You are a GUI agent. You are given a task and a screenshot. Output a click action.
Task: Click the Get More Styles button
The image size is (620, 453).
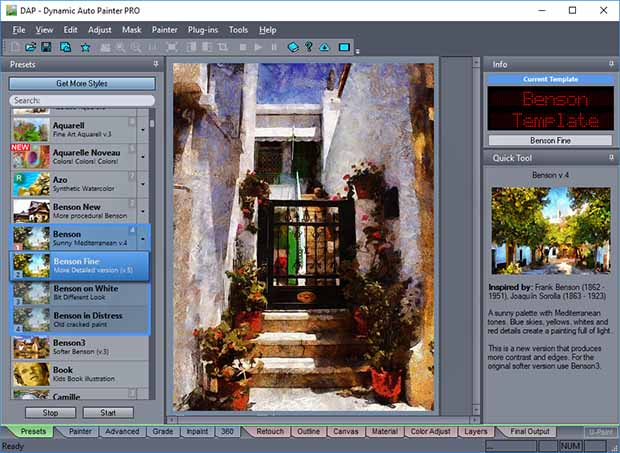(82, 83)
